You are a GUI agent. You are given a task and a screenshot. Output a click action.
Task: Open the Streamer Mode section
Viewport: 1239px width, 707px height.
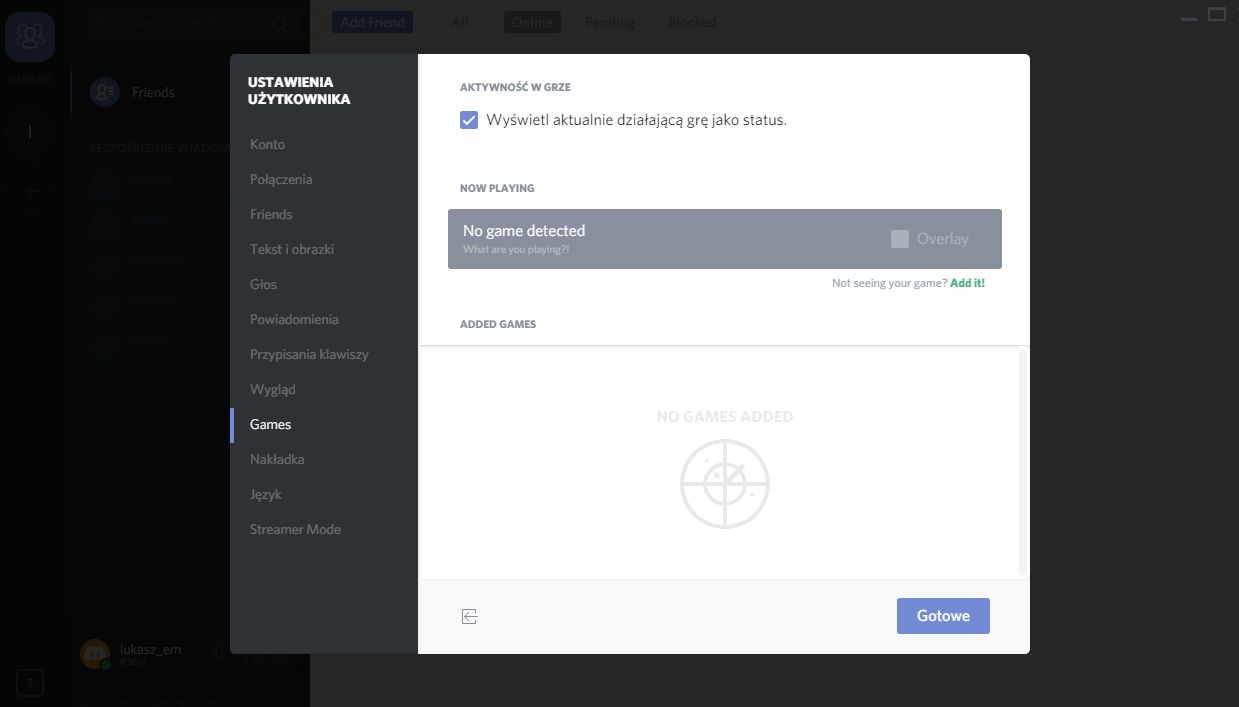pos(324,529)
